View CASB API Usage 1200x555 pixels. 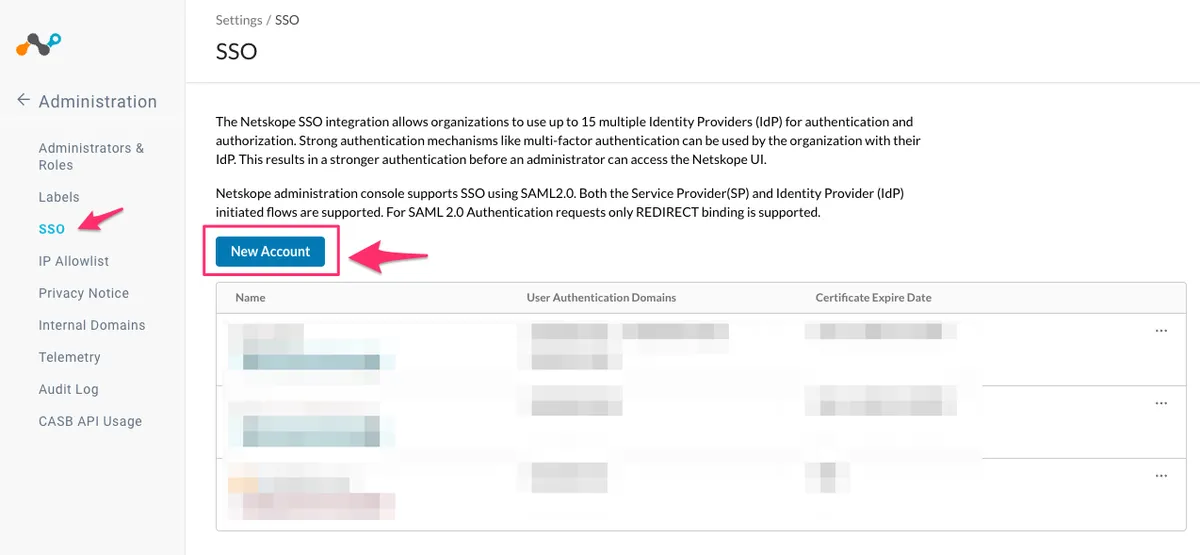90,421
